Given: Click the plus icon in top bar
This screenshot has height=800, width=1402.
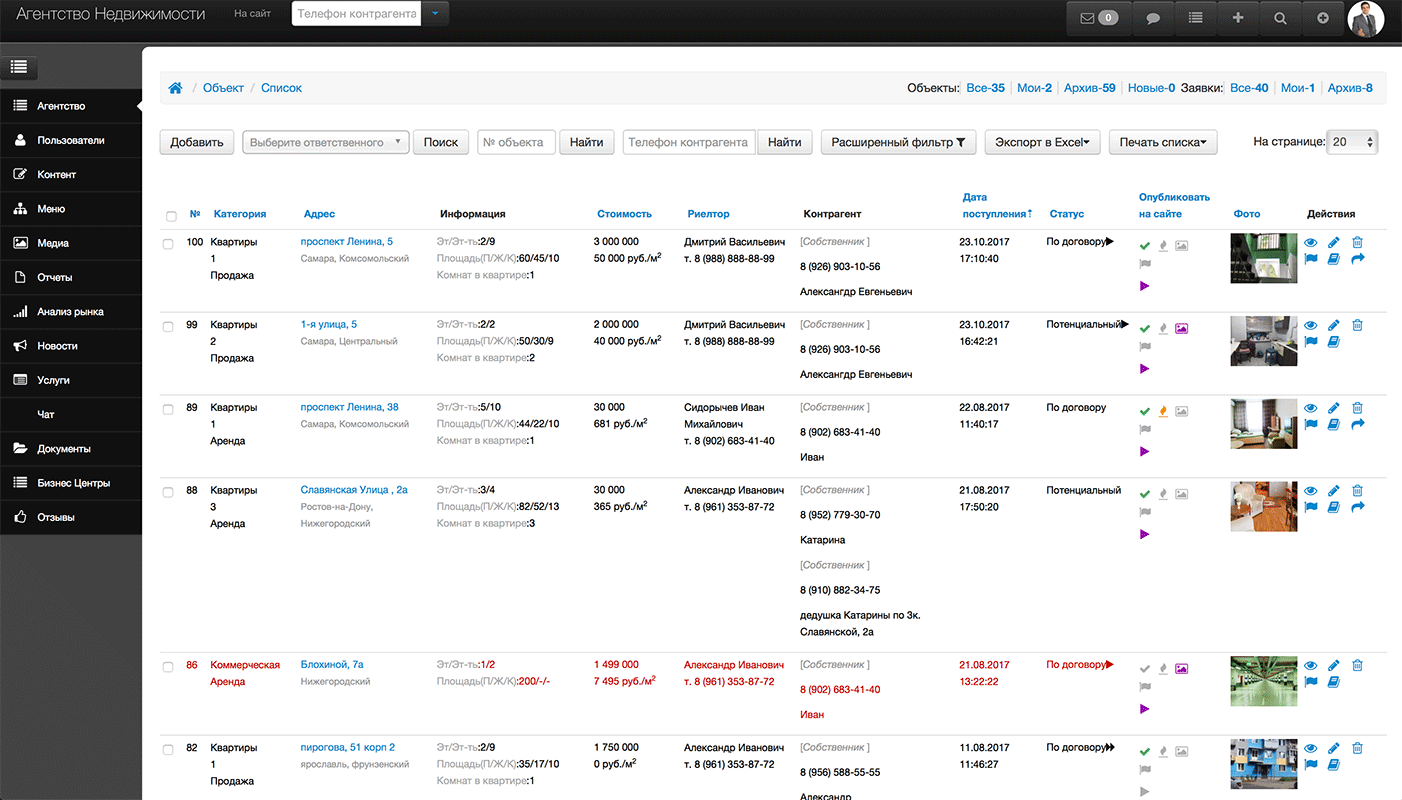Looking at the screenshot, I should [1238, 18].
